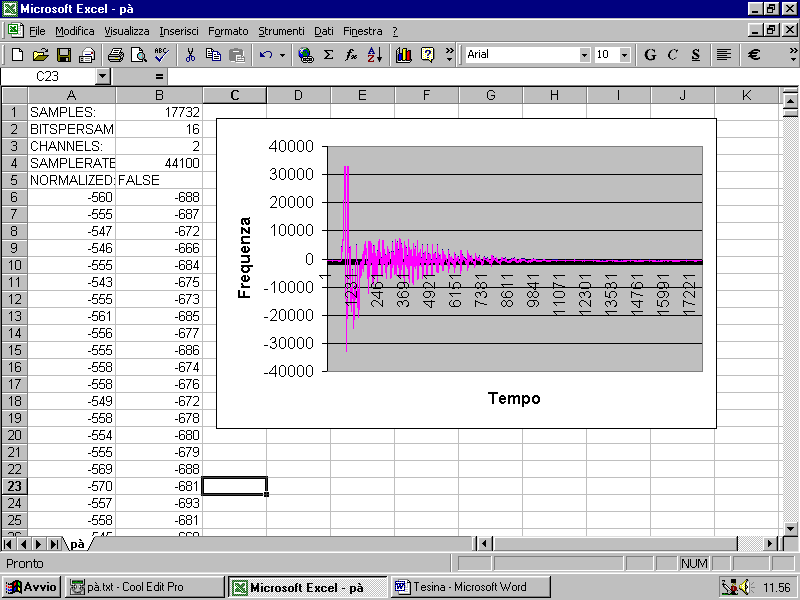The width and height of the screenshot is (800, 600).
Task: Open the Office Assistant help icon
Action: (x=428, y=55)
